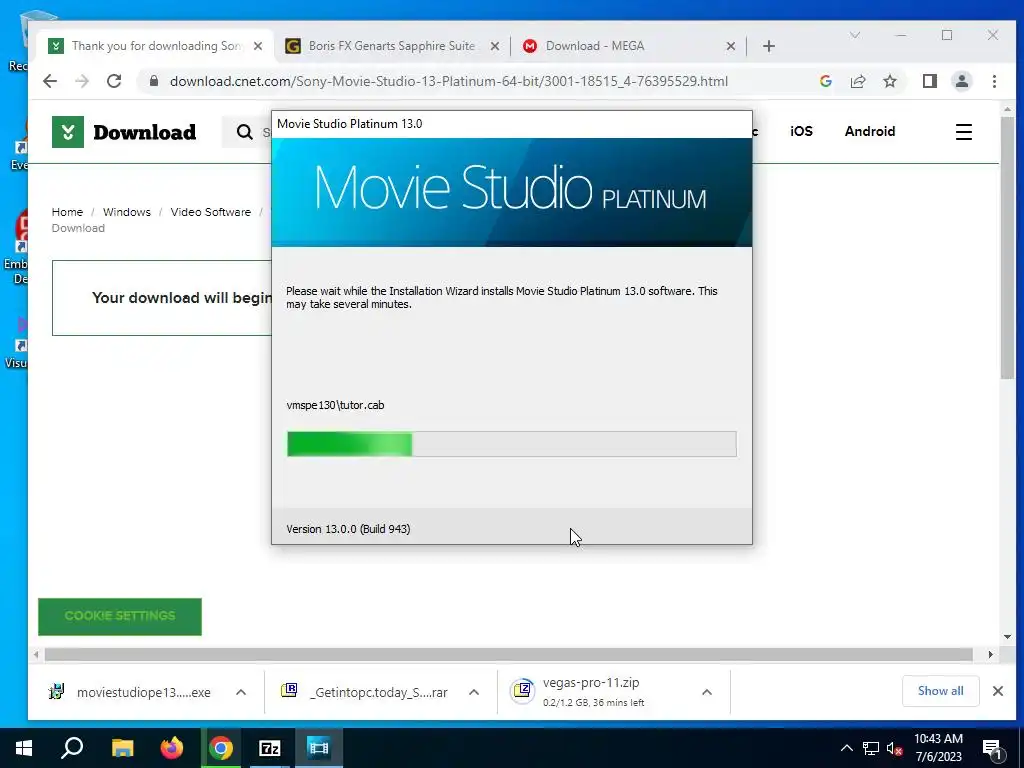1024x768 pixels.
Task: Click the horizontal scrollbar right arrow
Action: pyautogui.click(x=991, y=654)
